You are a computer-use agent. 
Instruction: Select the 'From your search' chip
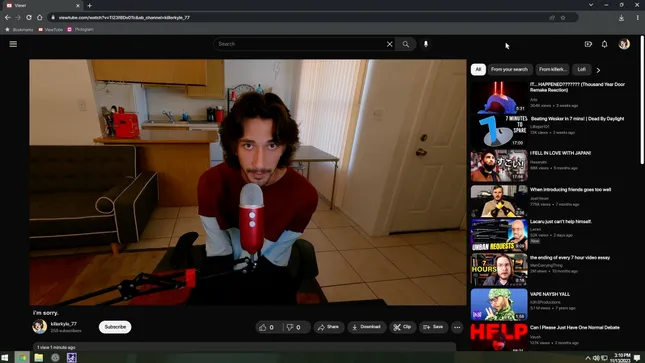coord(509,70)
